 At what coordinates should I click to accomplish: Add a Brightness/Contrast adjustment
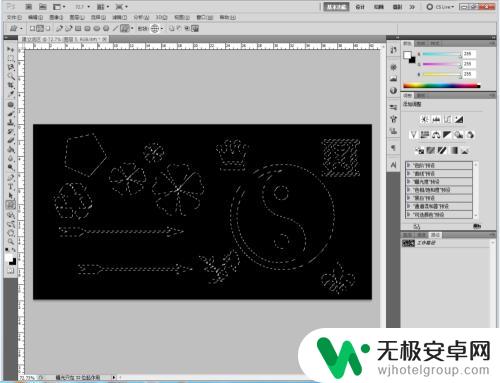[424, 119]
